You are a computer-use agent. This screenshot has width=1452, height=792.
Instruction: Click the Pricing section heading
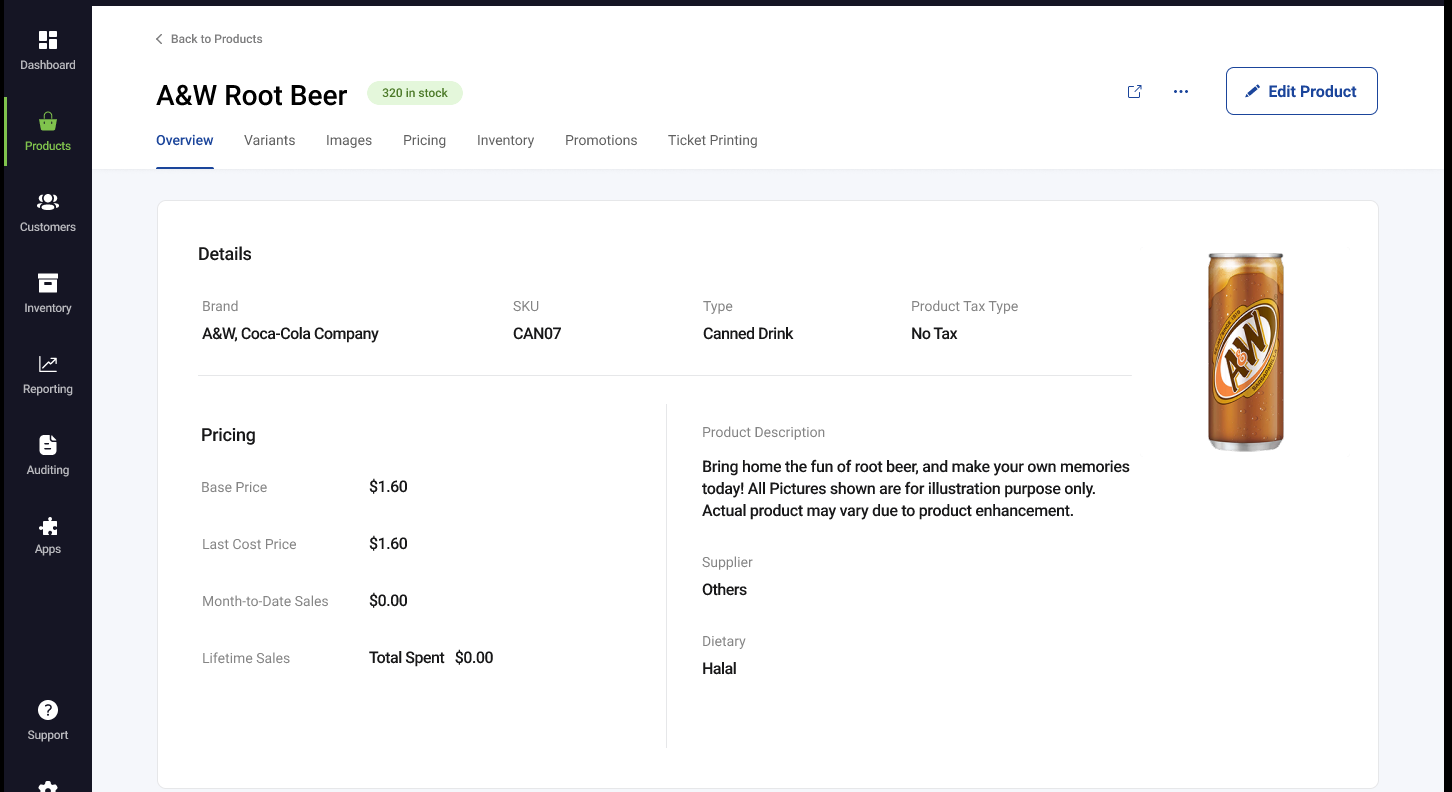point(228,435)
